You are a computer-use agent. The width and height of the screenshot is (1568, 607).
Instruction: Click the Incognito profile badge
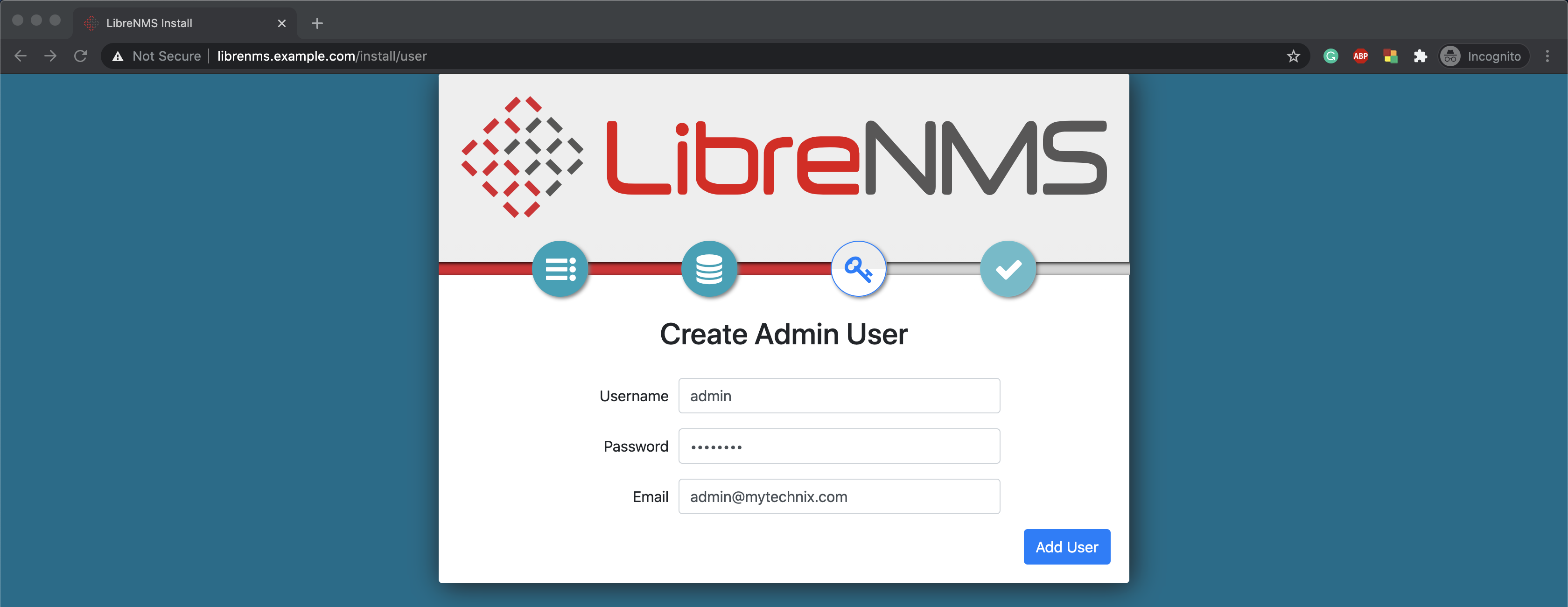(1483, 56)
